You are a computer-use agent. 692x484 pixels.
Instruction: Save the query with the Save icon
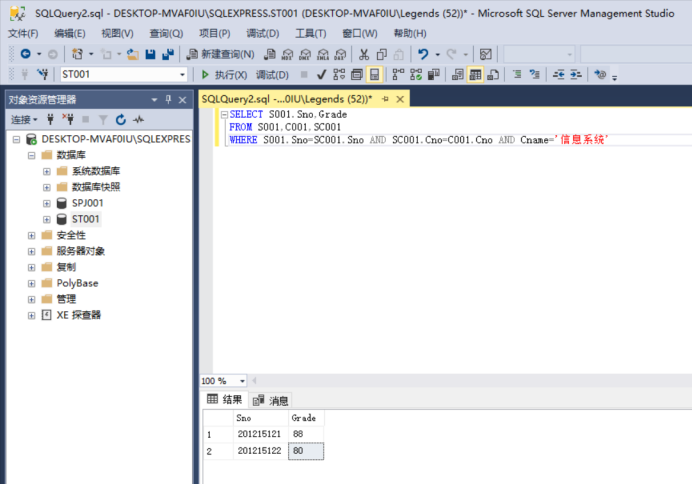pos(150,54)
